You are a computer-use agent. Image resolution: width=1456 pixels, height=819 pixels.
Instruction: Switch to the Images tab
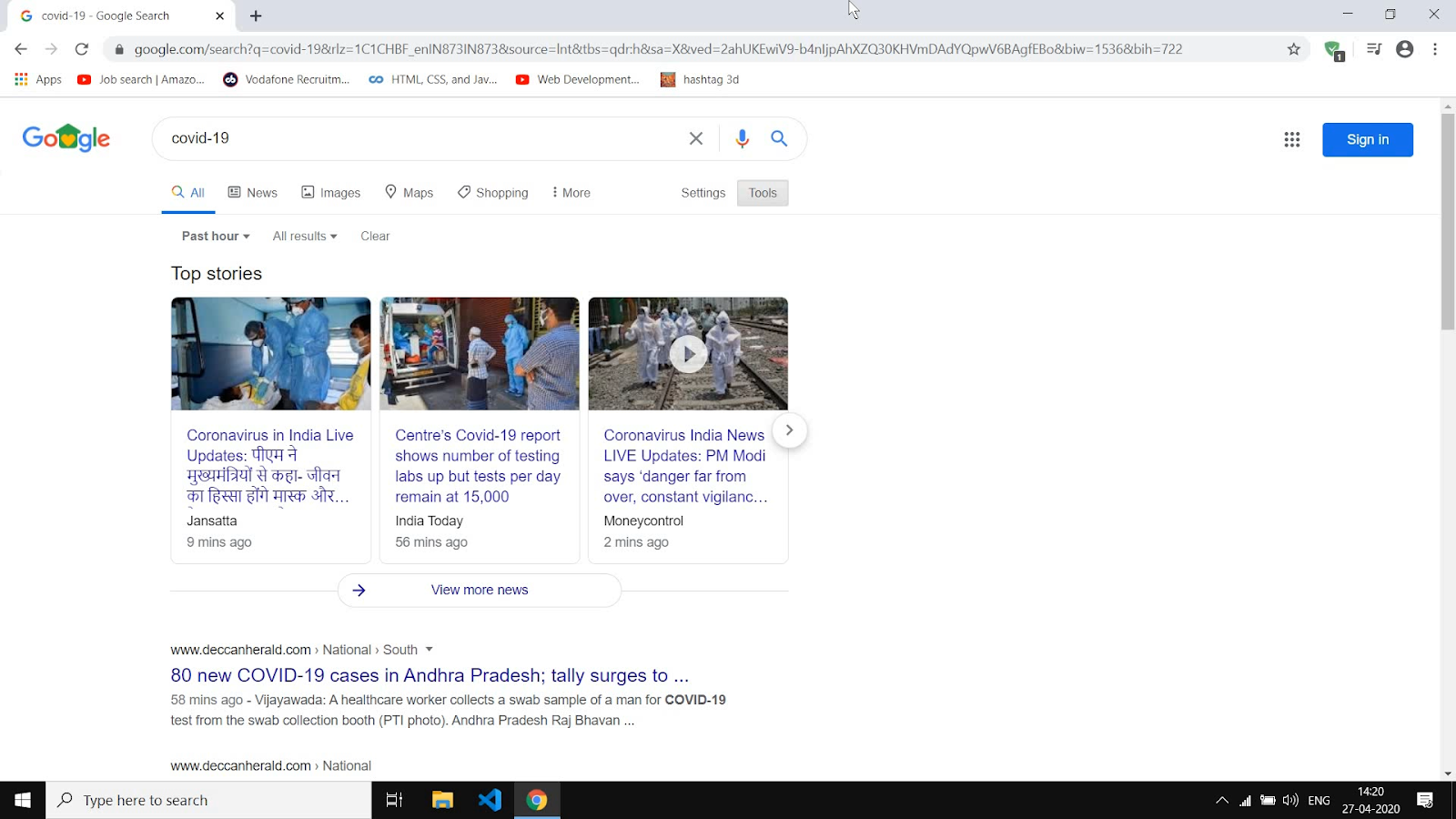pos(331,193)
